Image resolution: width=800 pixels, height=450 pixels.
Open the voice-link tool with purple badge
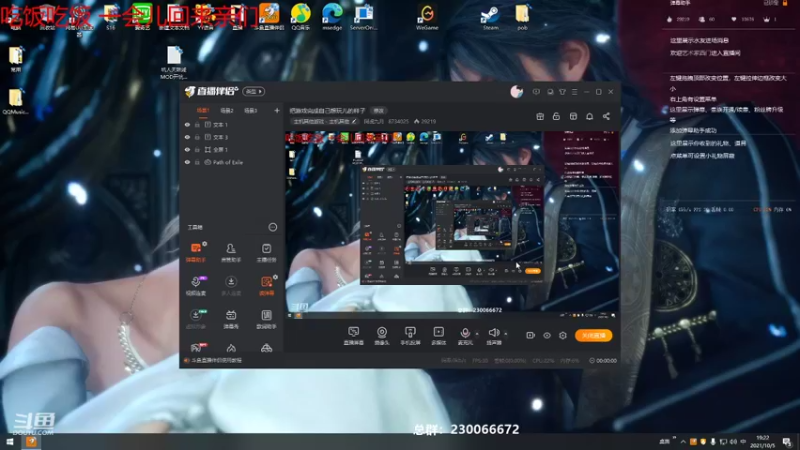click(195, 286)
